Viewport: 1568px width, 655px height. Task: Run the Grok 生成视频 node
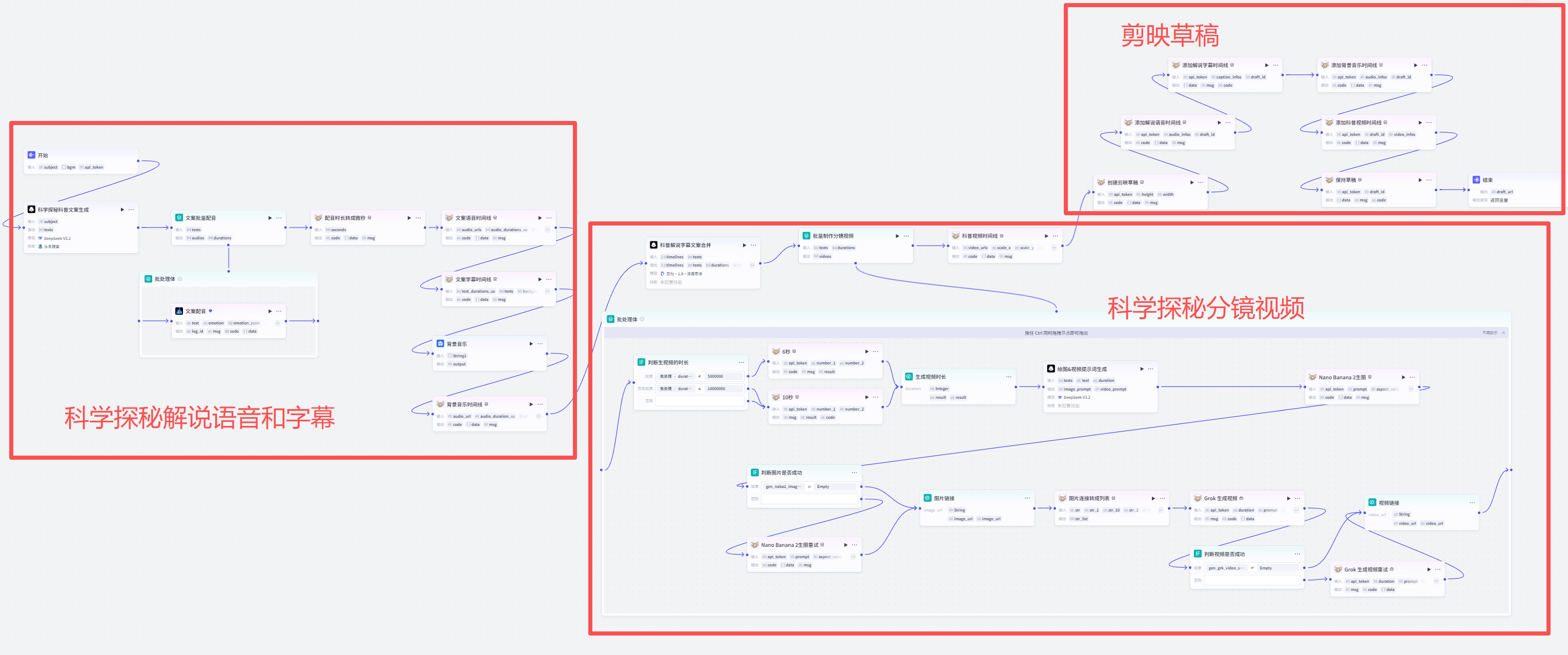pyautogui.click(x=1289, y=499)
